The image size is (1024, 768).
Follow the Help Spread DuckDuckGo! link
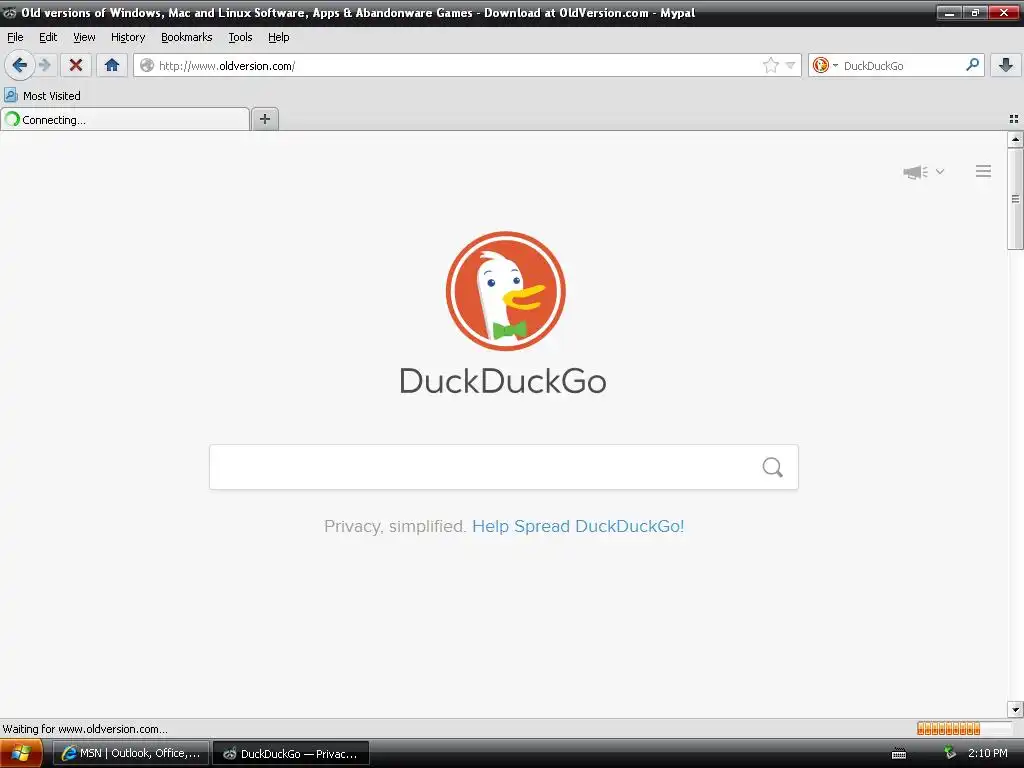click(x=578, y=526)
